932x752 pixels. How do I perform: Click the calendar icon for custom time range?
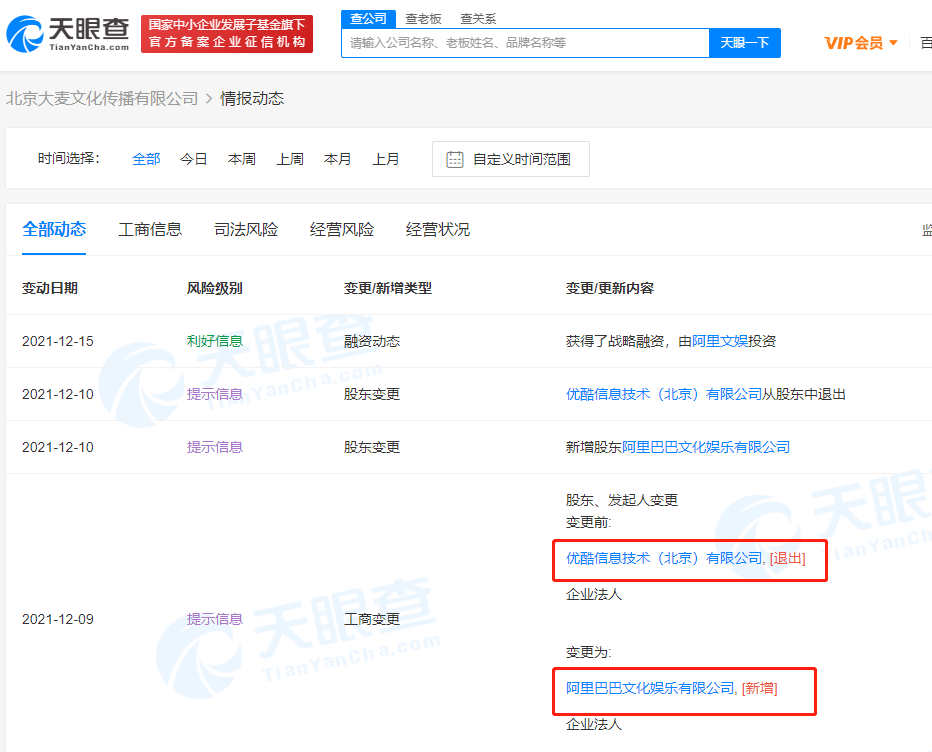pos(455,159)
